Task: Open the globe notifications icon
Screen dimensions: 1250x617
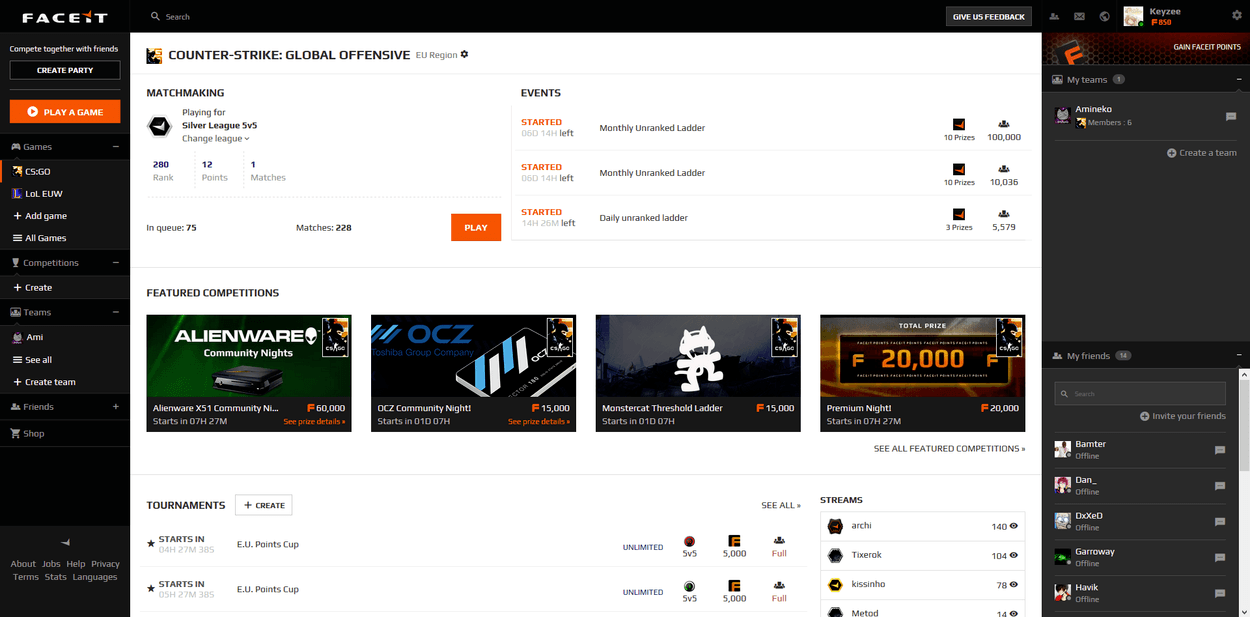Action: pos(1104,16)
